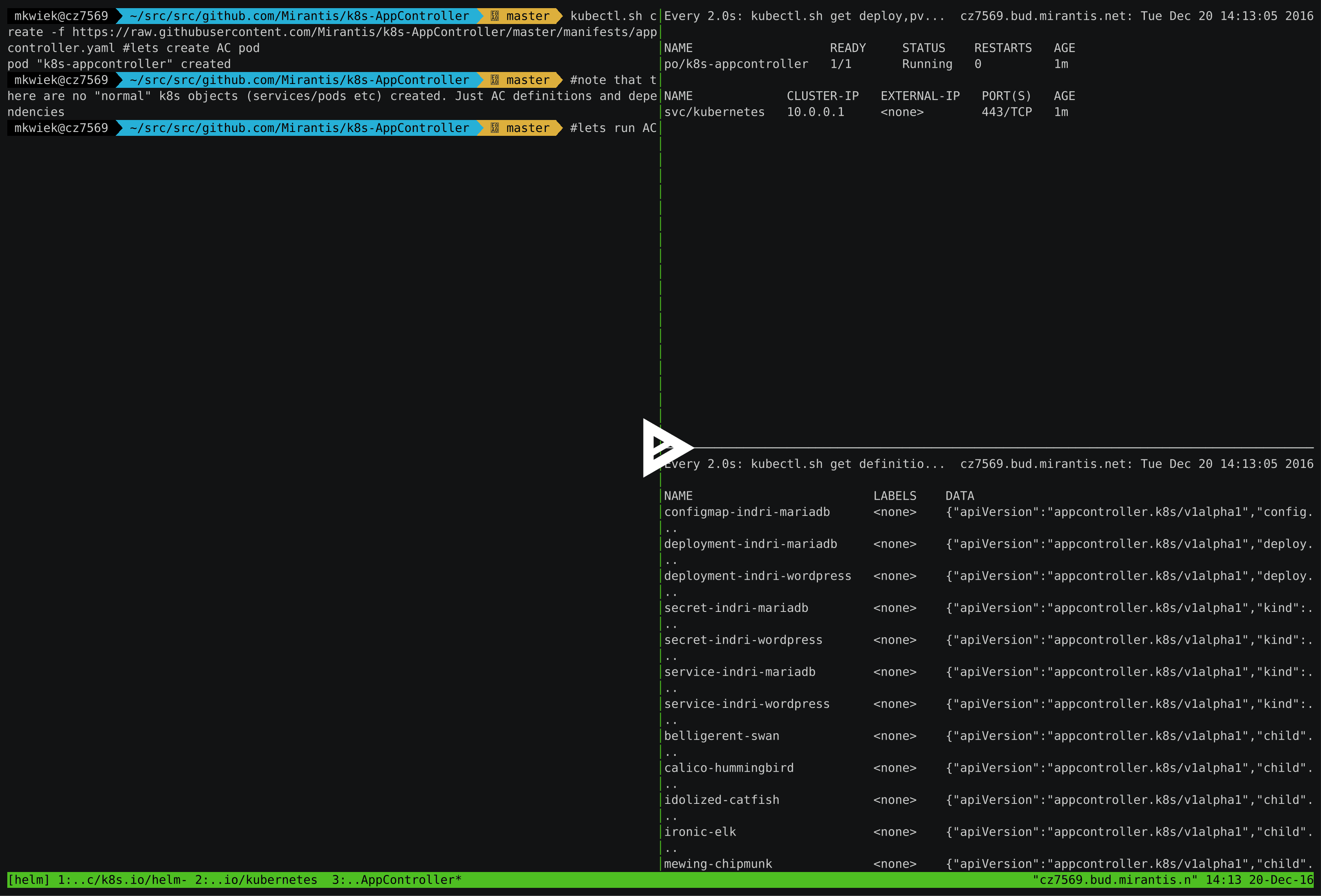1321x896 pixels.
Task: Select deployment-indri-wordpress definition
Action: click(x=758, y=576)
